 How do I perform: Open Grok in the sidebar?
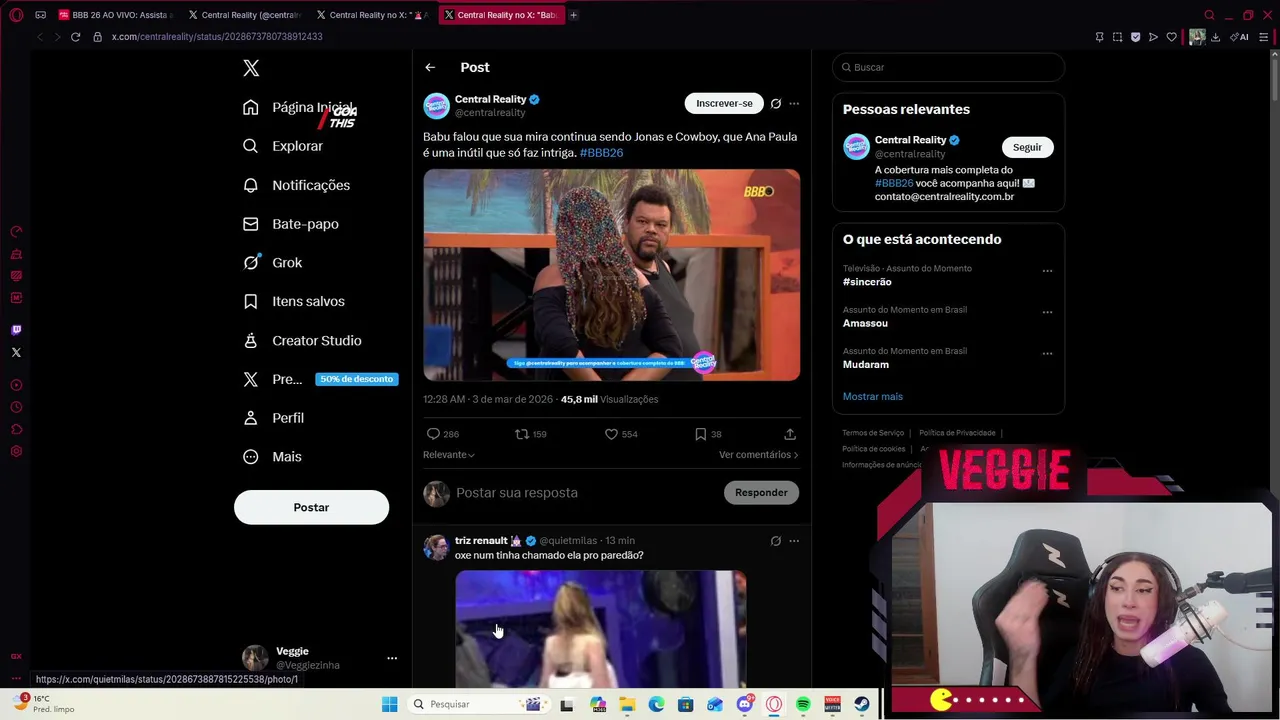pyautogui.click(x=272, y=262)
